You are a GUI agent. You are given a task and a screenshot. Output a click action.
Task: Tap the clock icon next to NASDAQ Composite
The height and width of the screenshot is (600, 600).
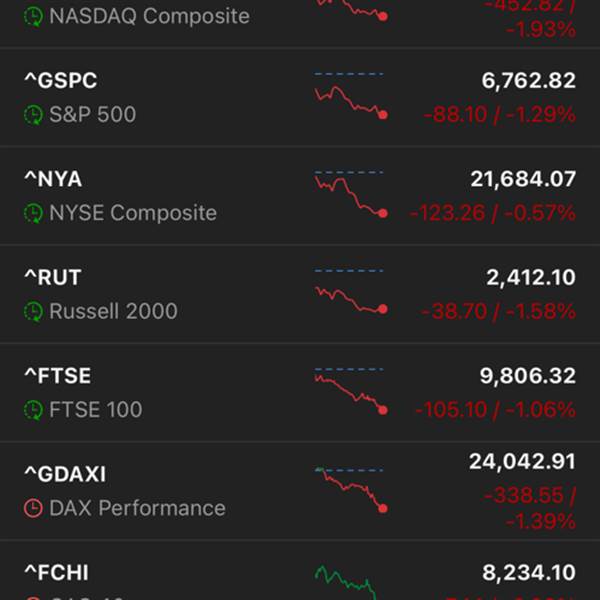pos(34,17)
